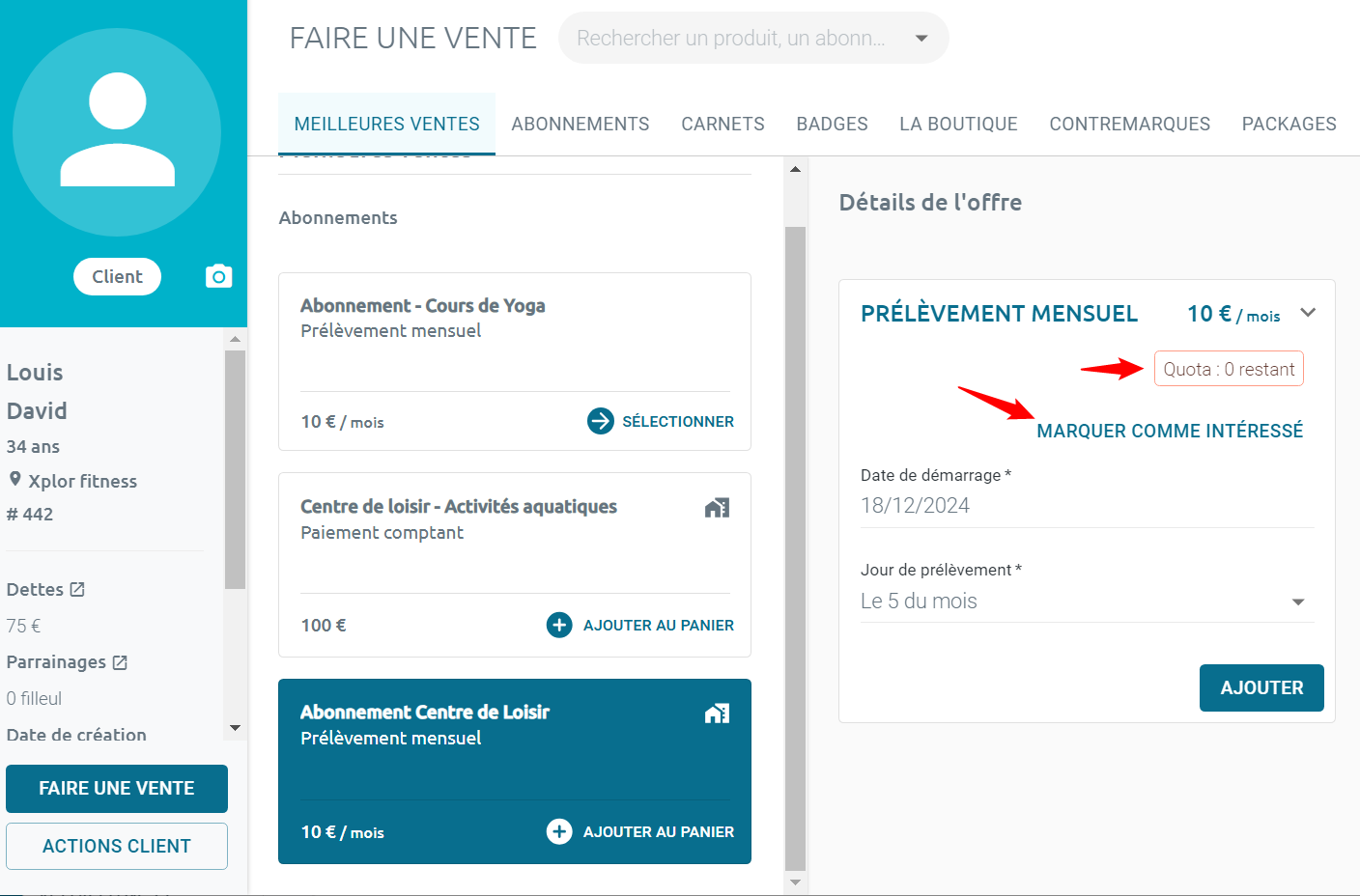Open the Actions Client button
Viewport: 1360px width, 896px height.
(117, 846)
